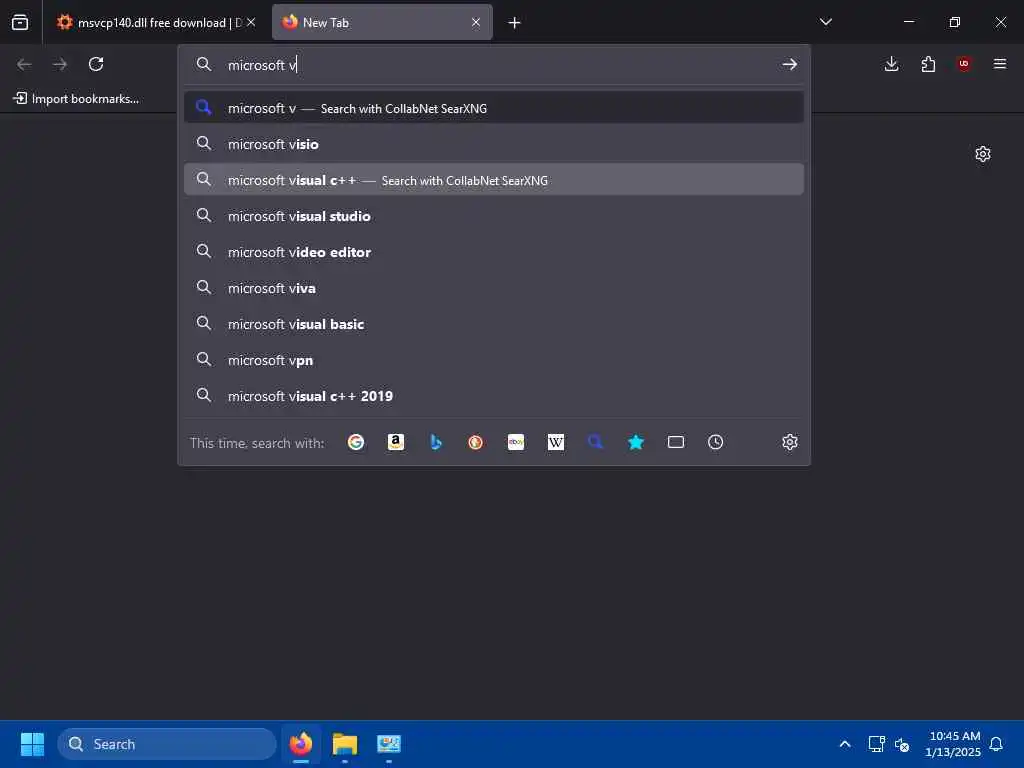Open the clock showing 10:45 AM
Viewport: 1024px width, 768px height.
pos(953,744)
